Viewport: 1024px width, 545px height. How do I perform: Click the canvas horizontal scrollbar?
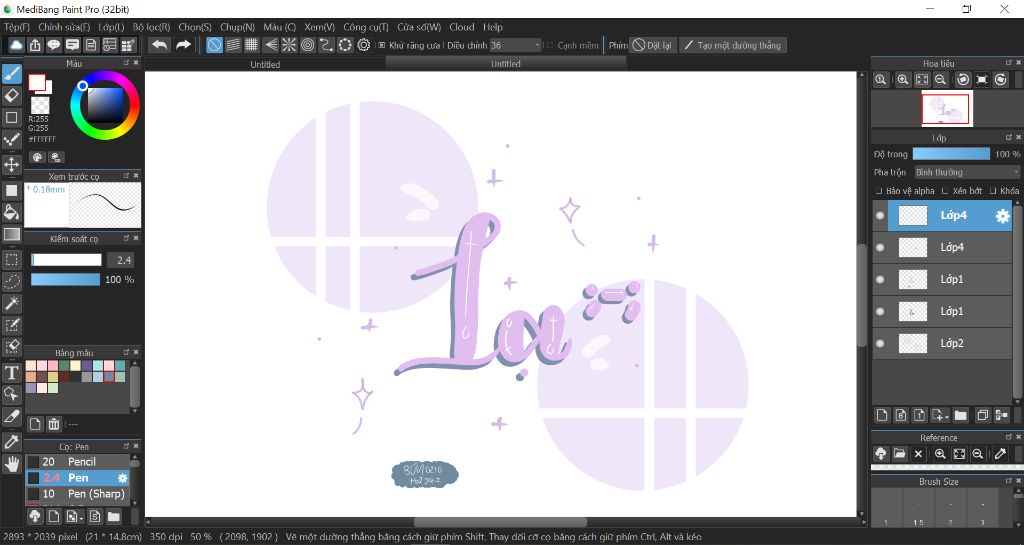(x=501, y=522)
